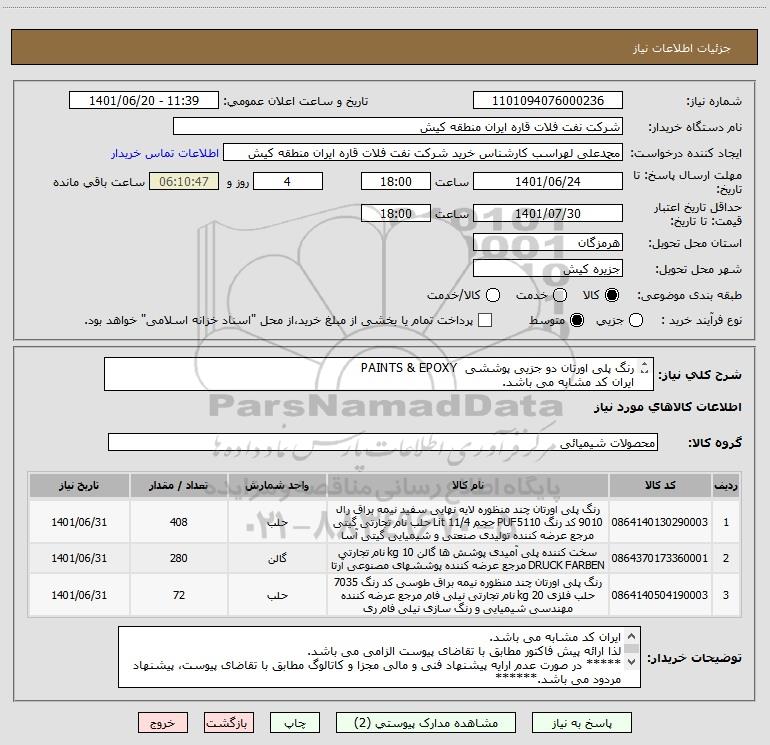Click quantity cell 72
This screenshot has width=770, height=745.
point(179,595)
